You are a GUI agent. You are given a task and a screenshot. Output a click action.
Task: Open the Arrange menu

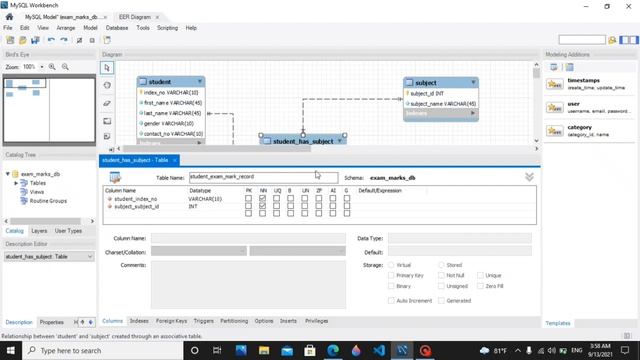pos(66,28)
